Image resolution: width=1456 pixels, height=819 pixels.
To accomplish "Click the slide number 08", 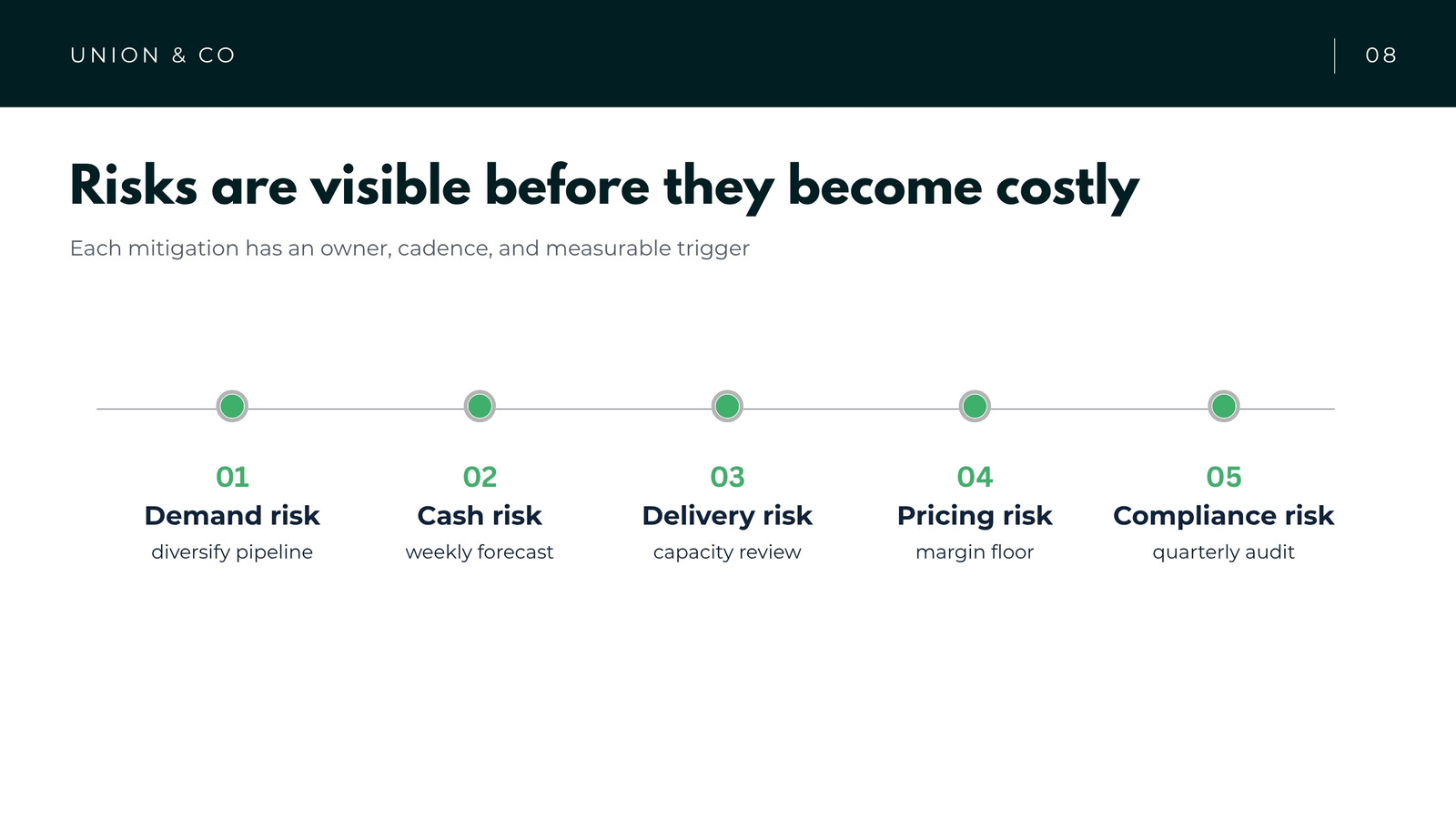I will pos(1380,56).
